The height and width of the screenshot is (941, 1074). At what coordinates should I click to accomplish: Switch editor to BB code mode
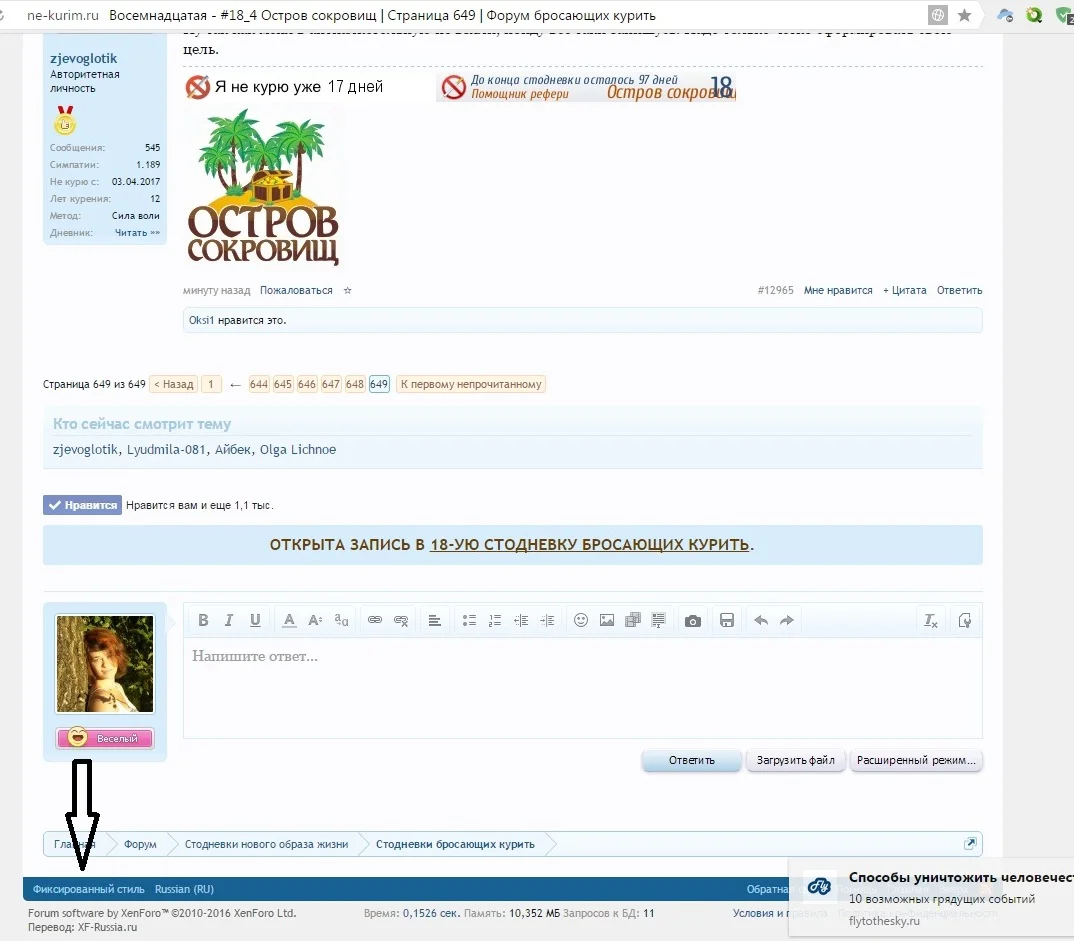tap(964, 620)
